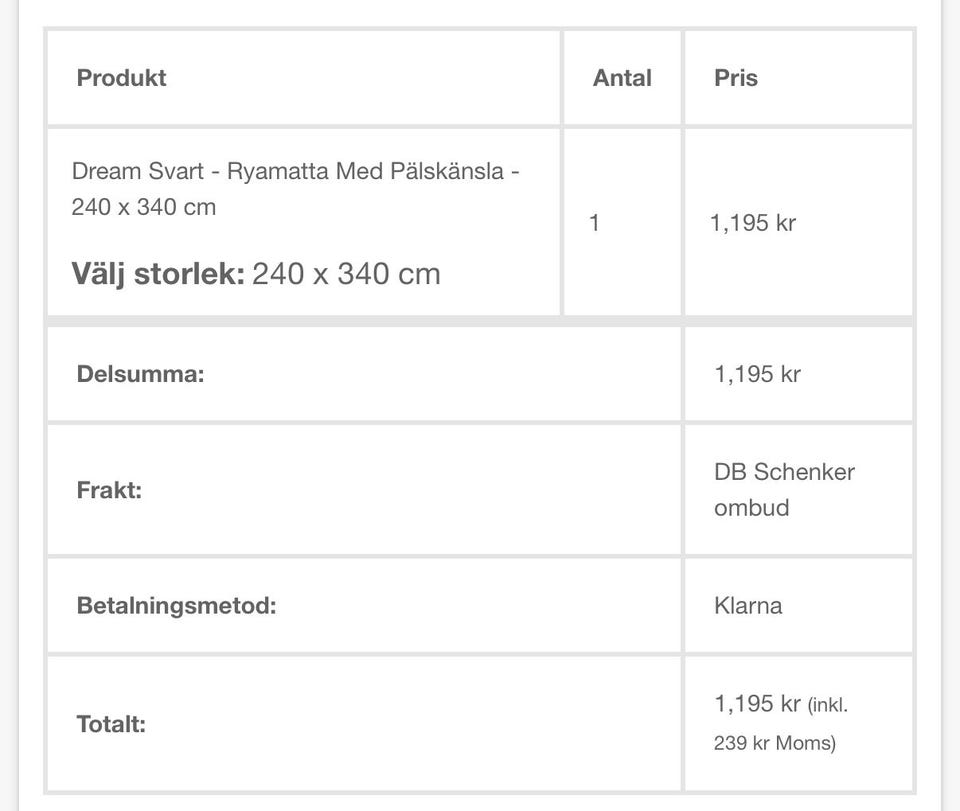The width and height of the screenshot is (960, 811).
Task: Select the total amount 1,195 kr
Action: 757,704
